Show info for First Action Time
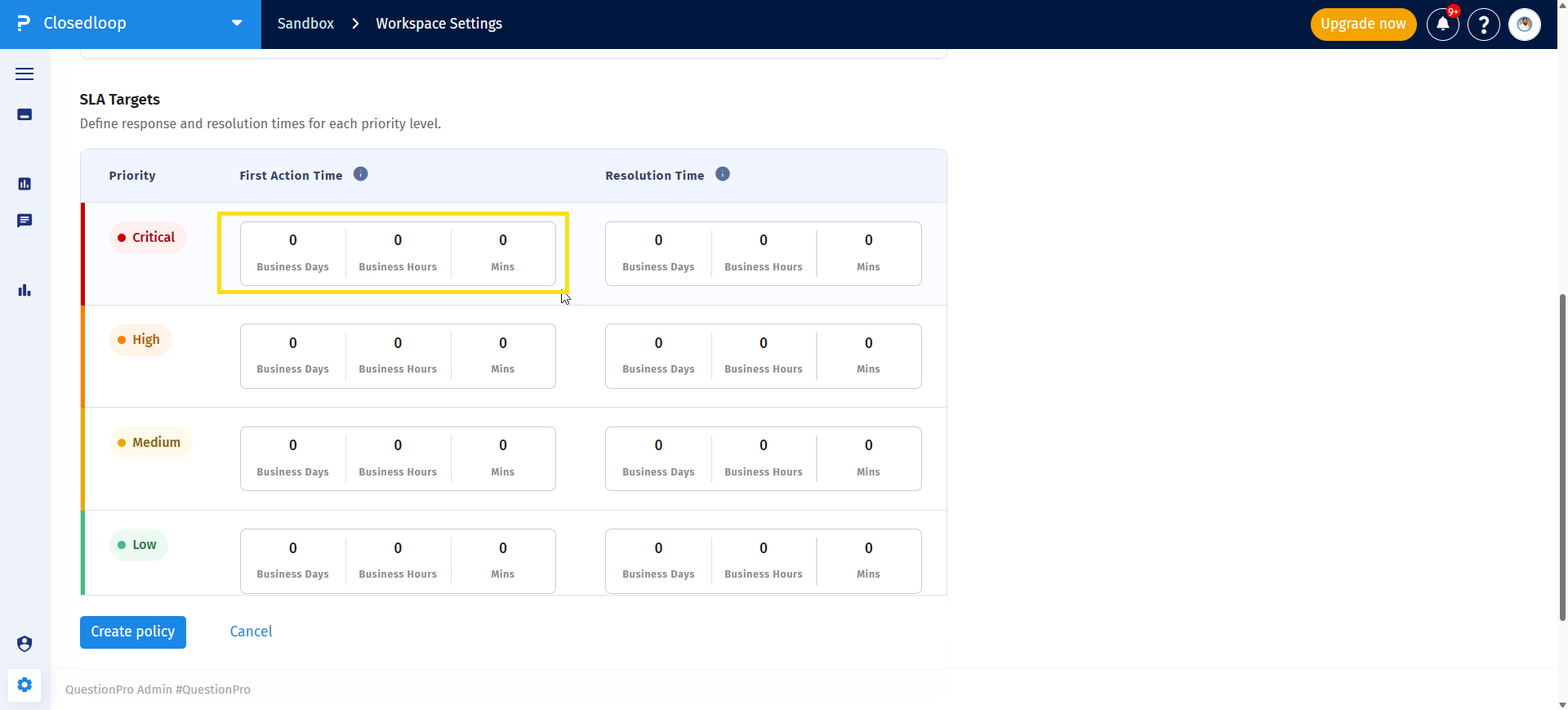This screenshot has height=710, width=1568. [360, 174]
